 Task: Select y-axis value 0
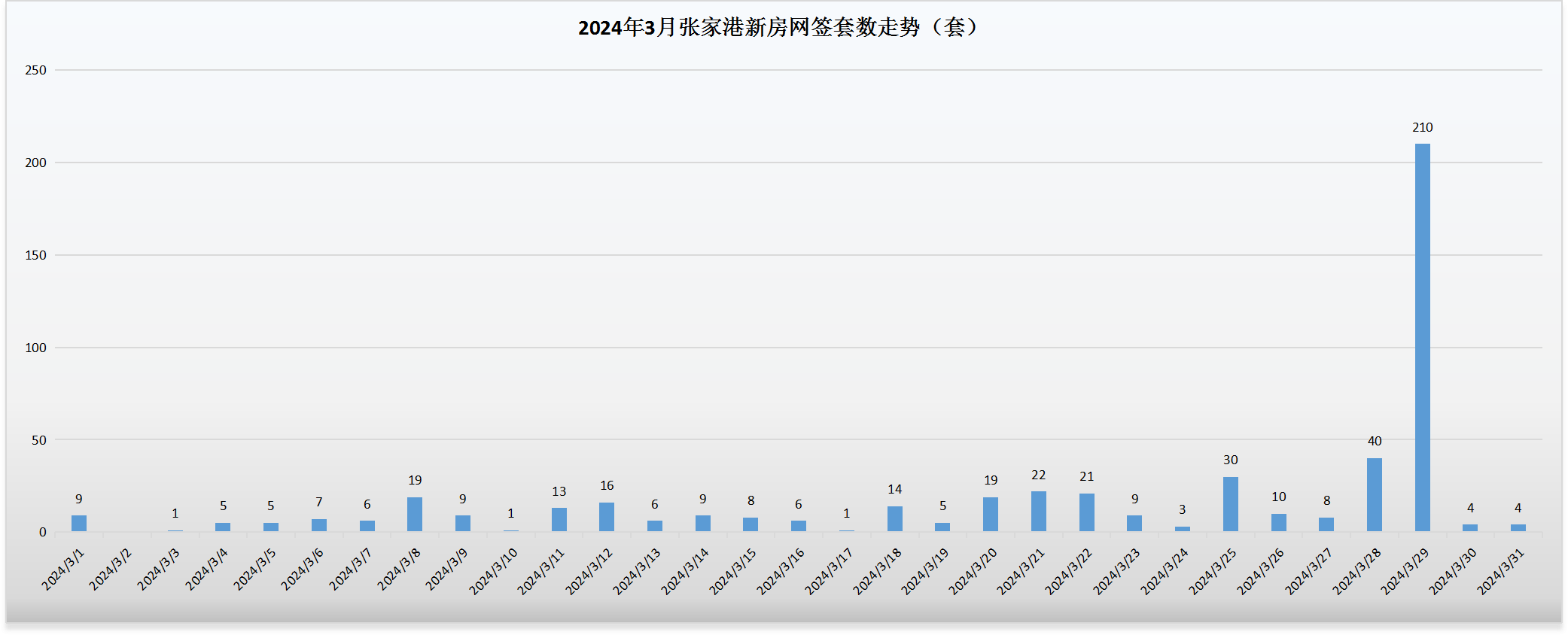(x=43, y=533)
